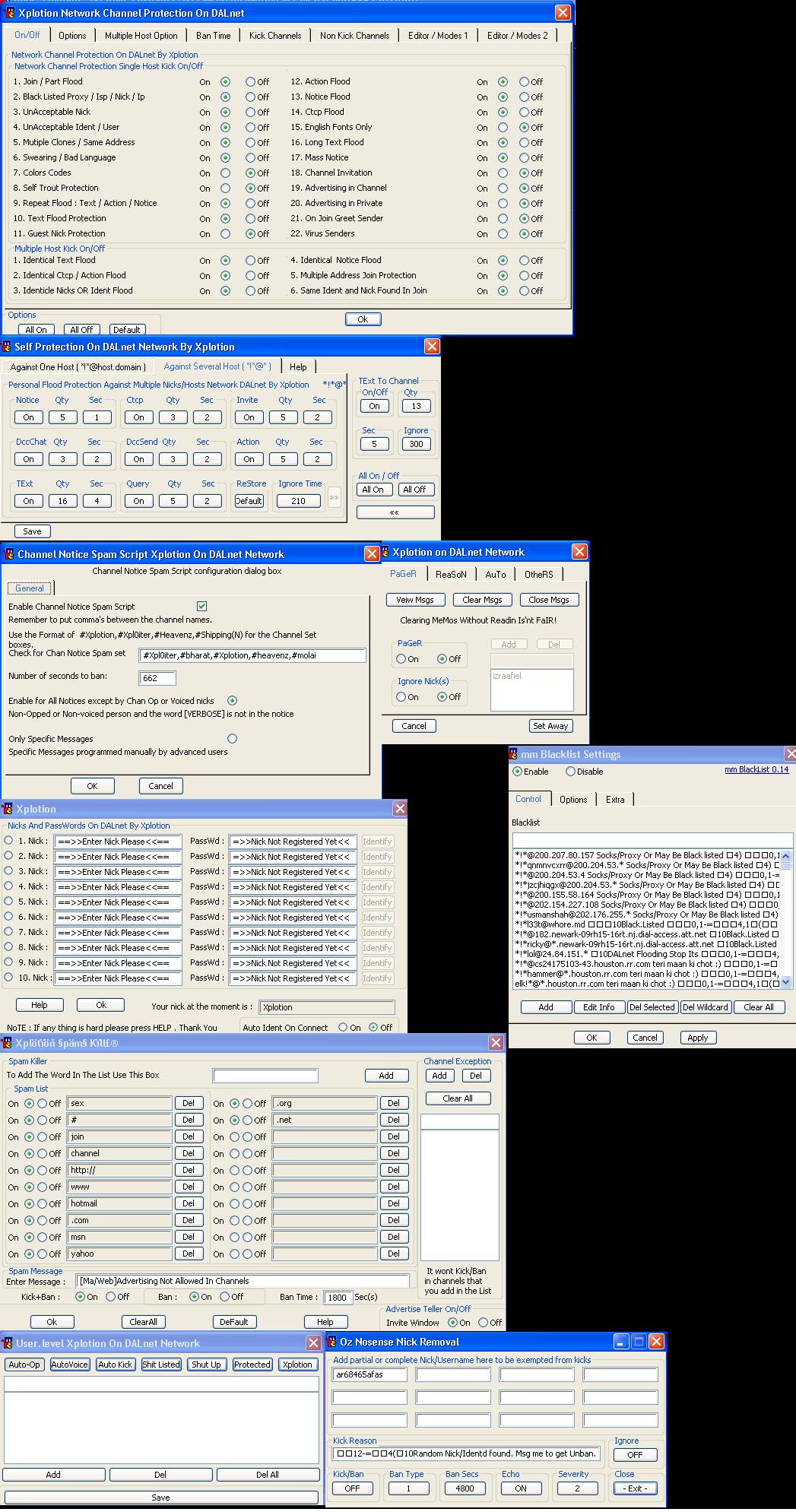This screenshot has height=1512, width=796.
Task: Click the Self Protection window title icon
Action: pos(8,347)
